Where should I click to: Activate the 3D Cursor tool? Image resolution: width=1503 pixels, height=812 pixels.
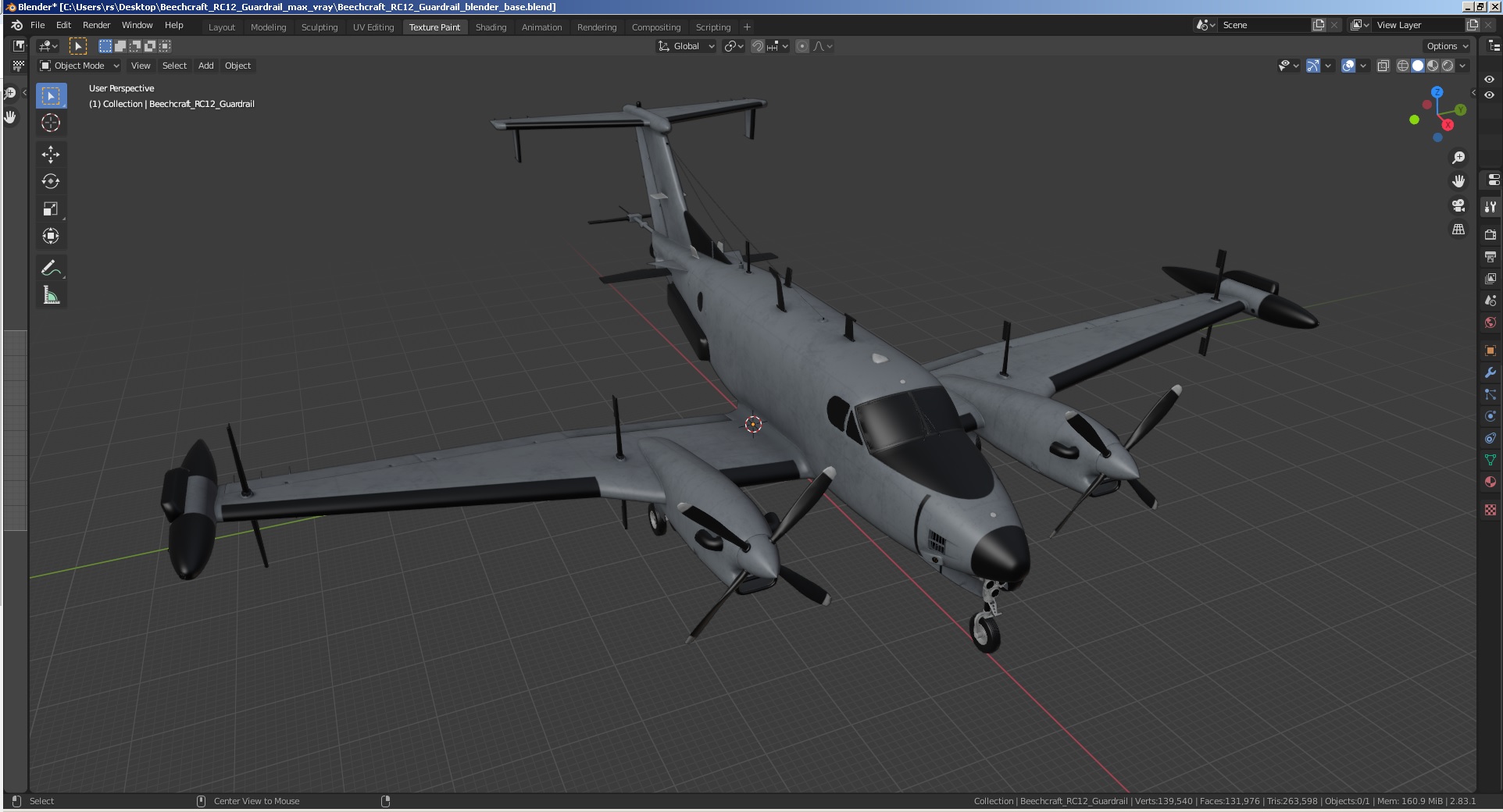(51, 123)
